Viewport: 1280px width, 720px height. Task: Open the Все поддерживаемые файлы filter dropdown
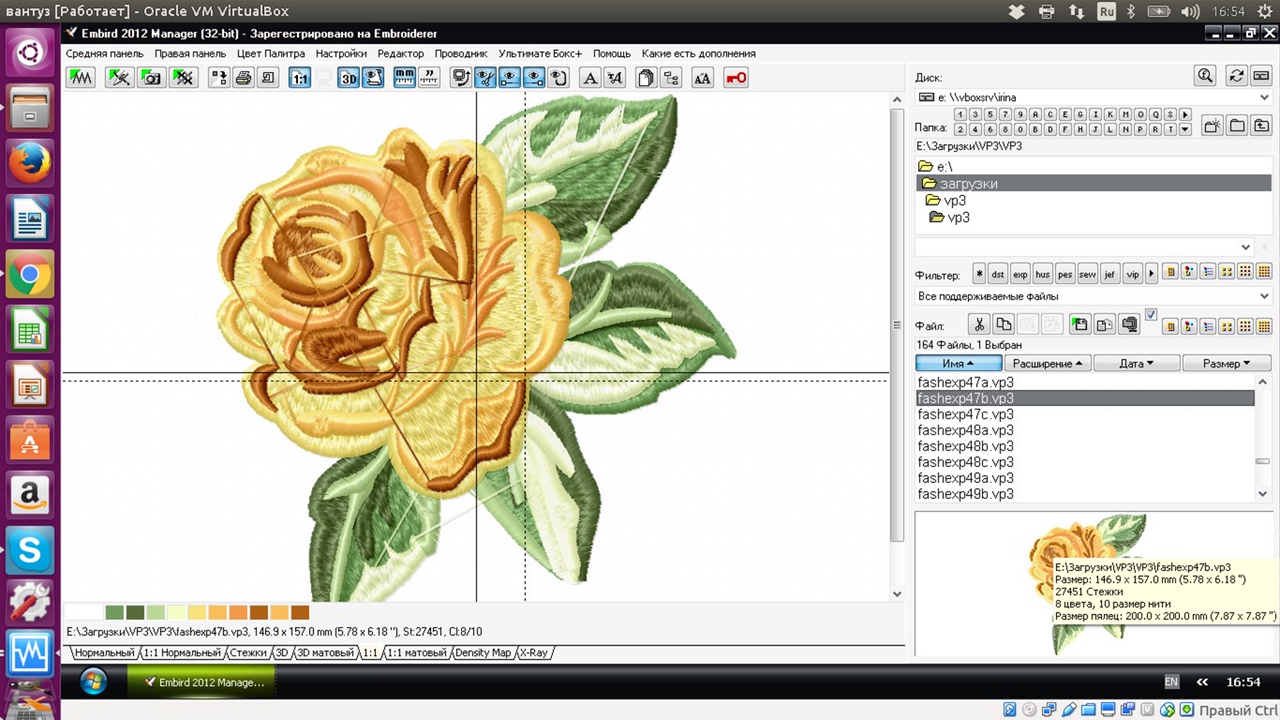click(1264, 296)
